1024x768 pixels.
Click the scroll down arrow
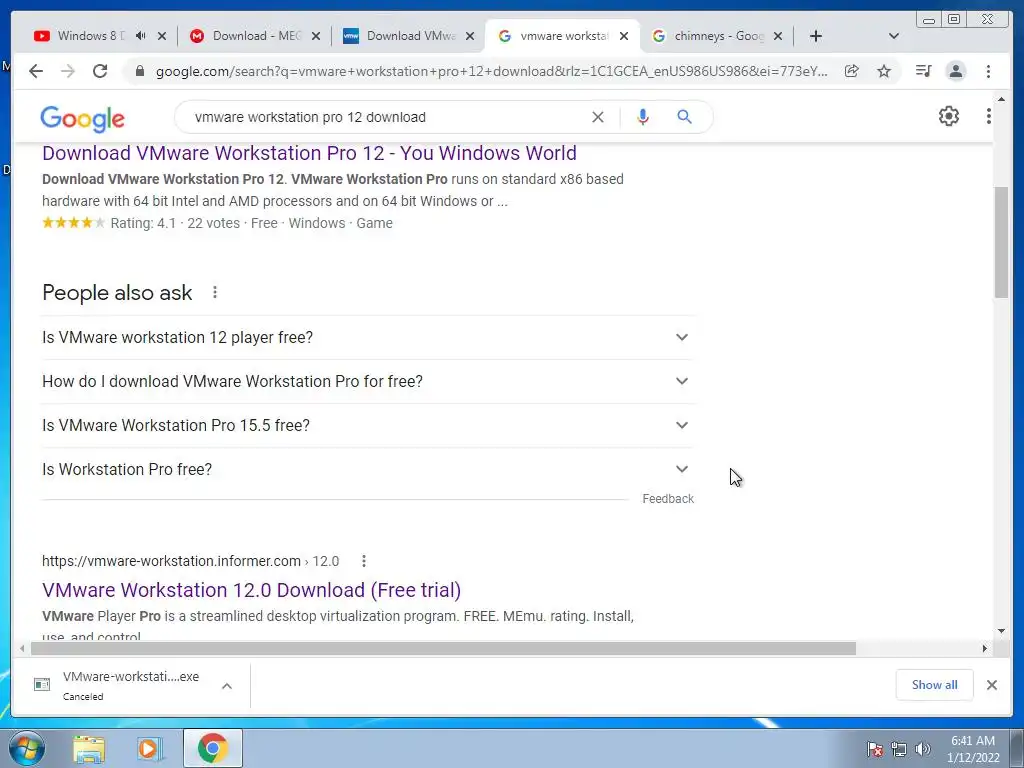click(x=1001, y=631)
